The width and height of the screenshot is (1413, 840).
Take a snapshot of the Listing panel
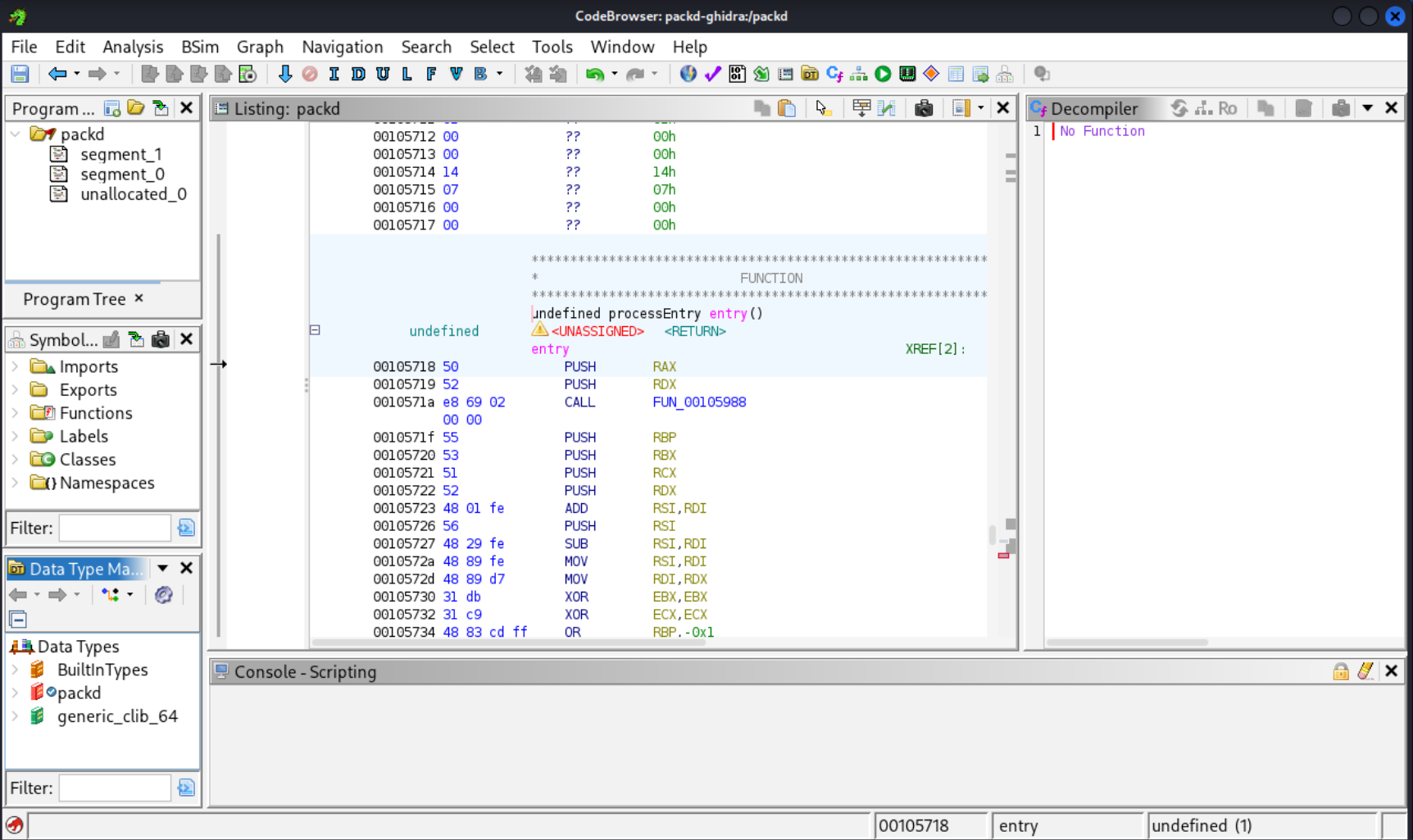pyautogui.click(x=924, y=108)
